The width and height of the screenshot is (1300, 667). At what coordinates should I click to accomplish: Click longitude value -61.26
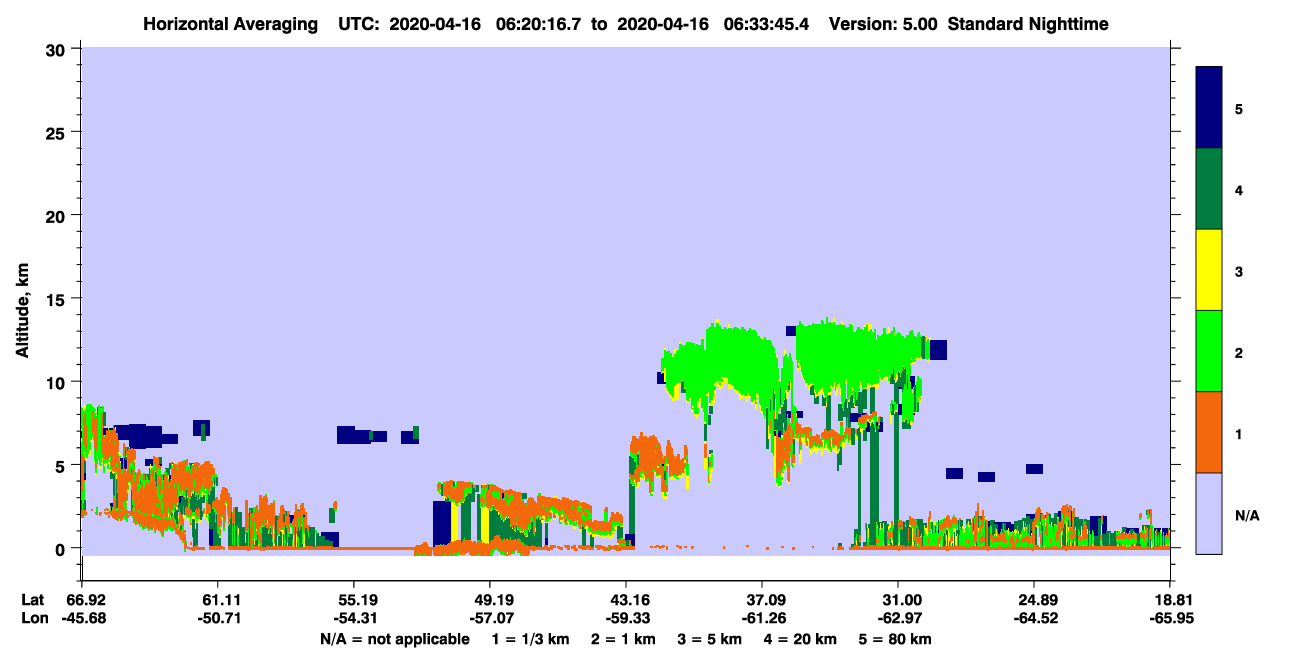[762, 618]
